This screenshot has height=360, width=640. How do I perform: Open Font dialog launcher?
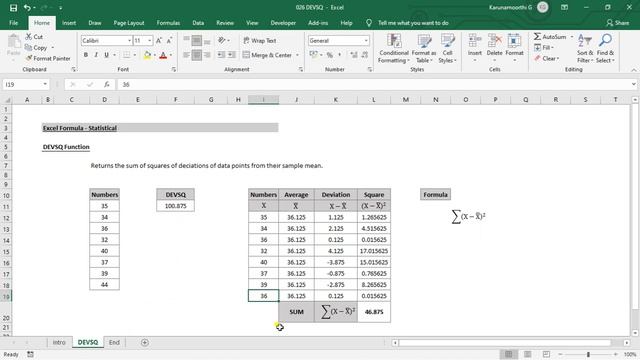pyautogui.click(x=174, y=70)
